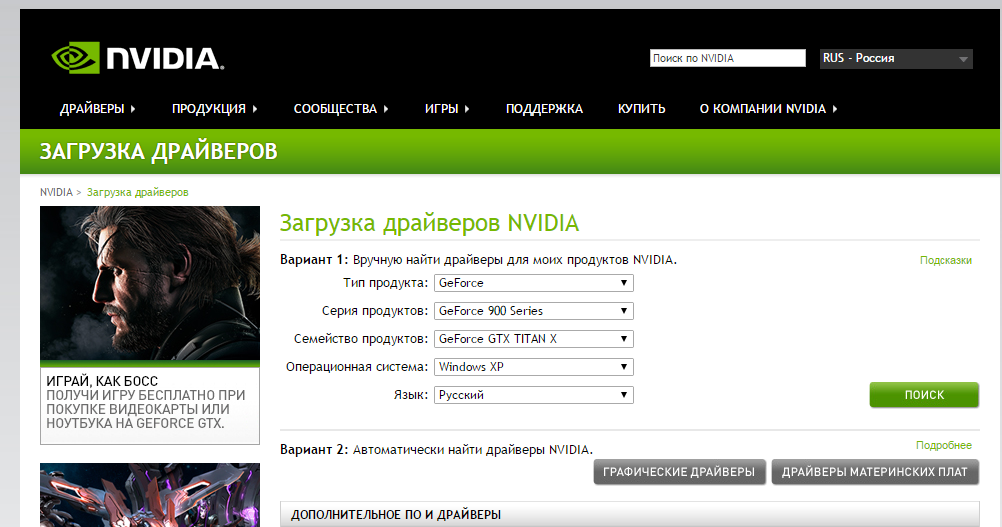Click Загрузка драйверов breadcrumb link

(137, 192)
